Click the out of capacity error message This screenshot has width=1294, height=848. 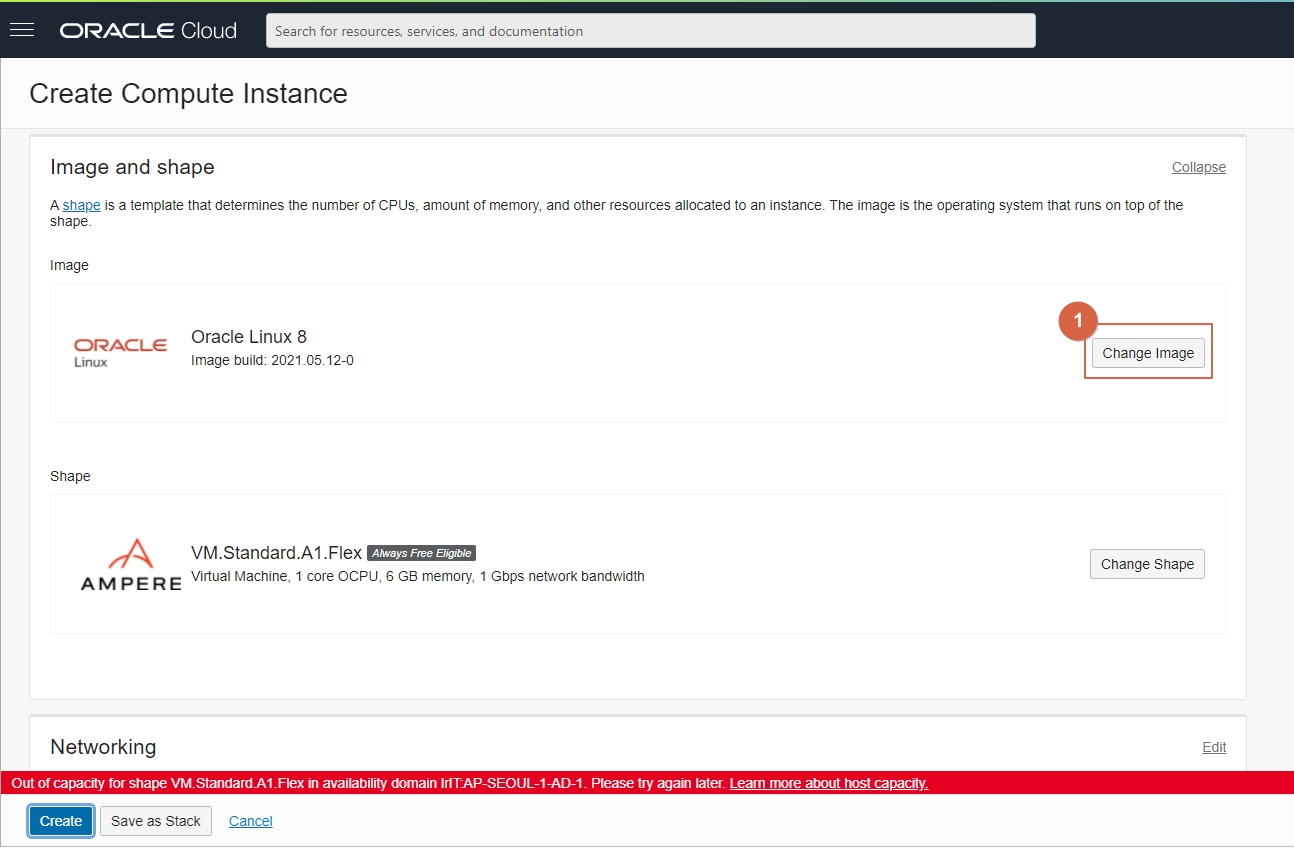368,783
